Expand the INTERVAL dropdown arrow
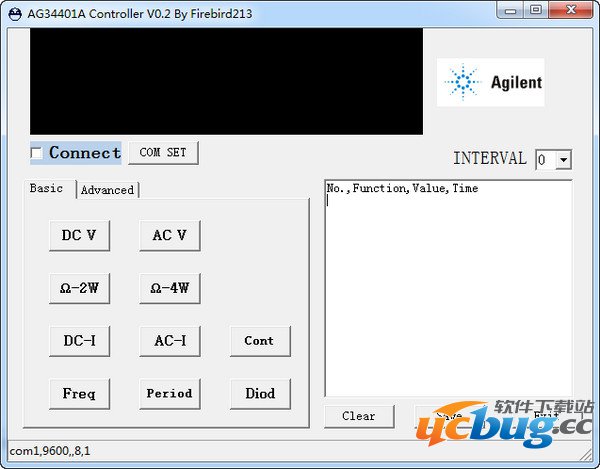 pyautogui.click(x=564, y=160)
